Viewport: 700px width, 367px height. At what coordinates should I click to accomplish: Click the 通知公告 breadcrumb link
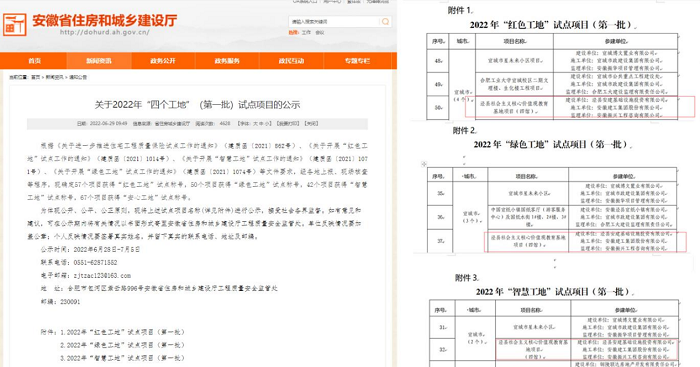78,77
